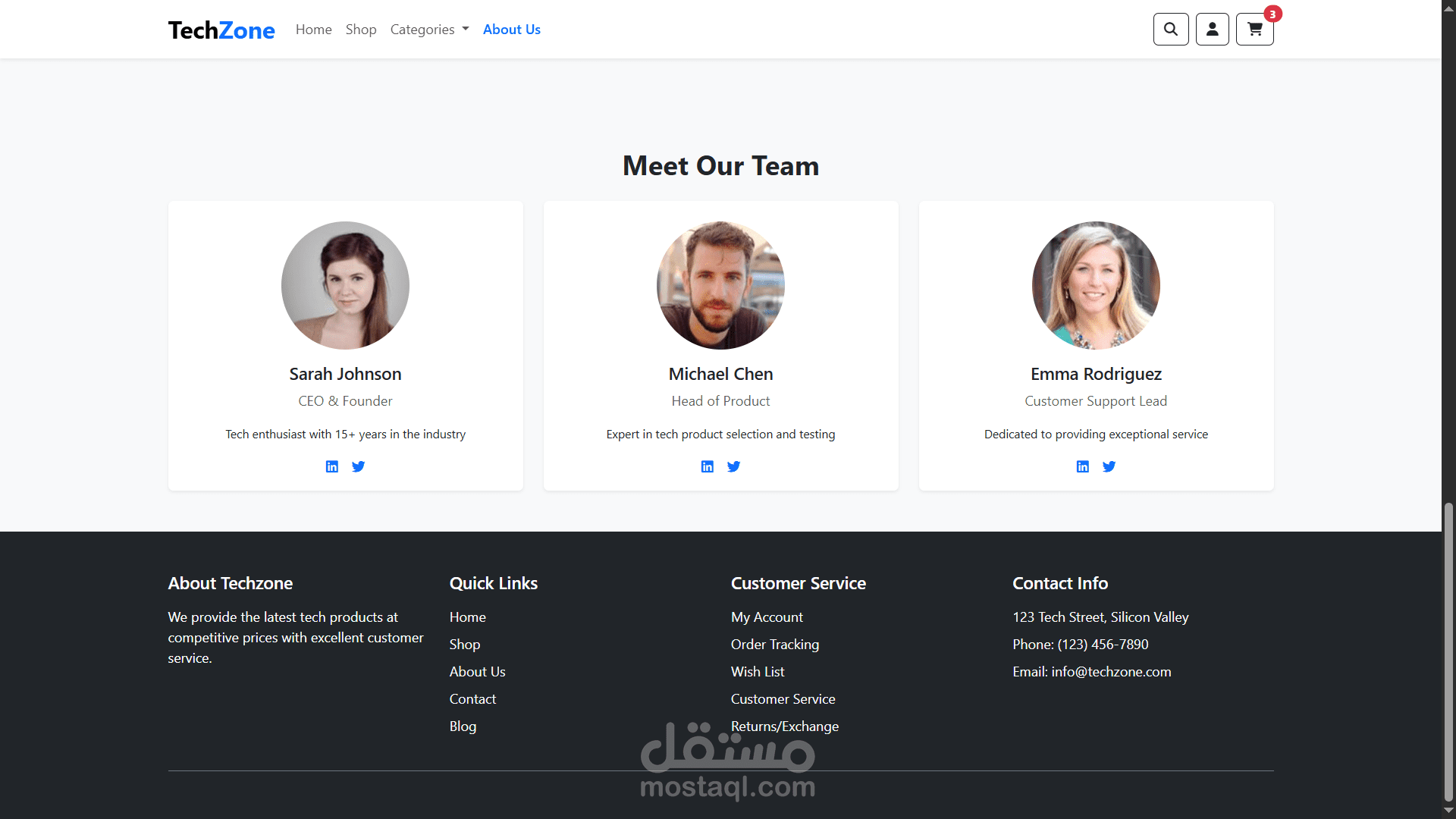Click Michael Chen's profile photo

point(721,285)
